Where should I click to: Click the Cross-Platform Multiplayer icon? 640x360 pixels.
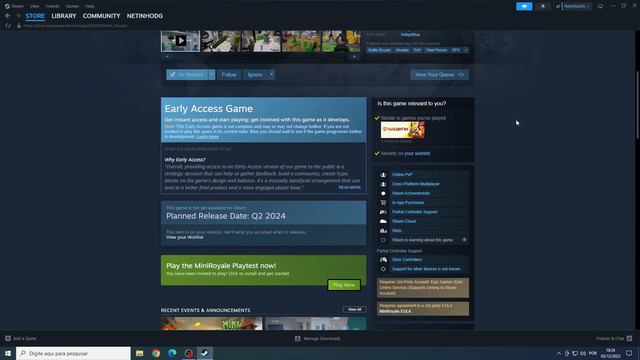[383, 184]
